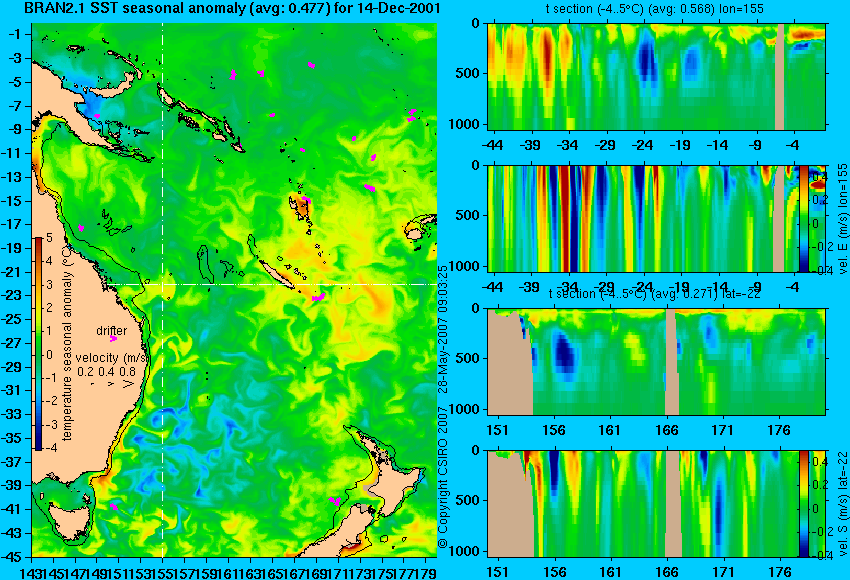Select the 'drifter' legend label
Image resolution: width=850 pixels, height=580 pixels.
coord(112,331)
